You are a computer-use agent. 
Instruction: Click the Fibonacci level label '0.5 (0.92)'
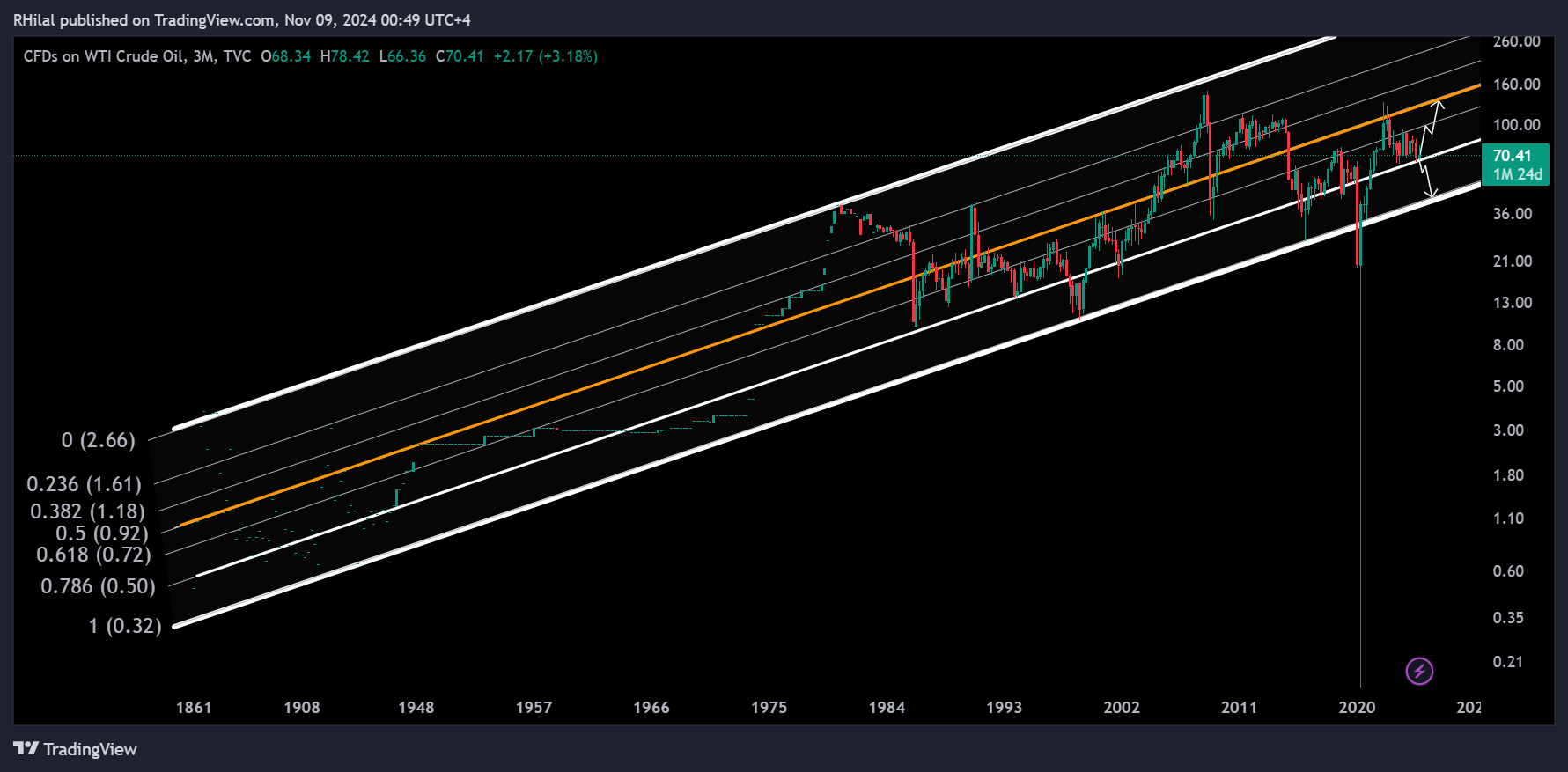(102, 533)
